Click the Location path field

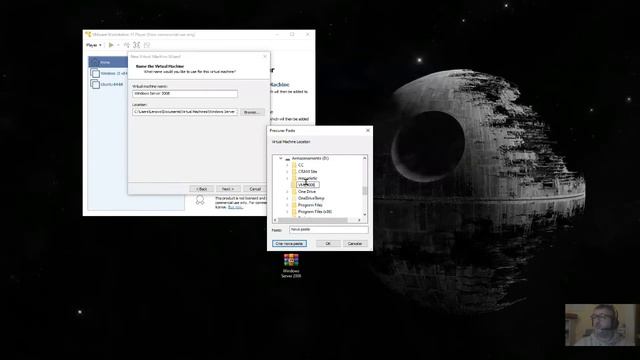(185, 112)
